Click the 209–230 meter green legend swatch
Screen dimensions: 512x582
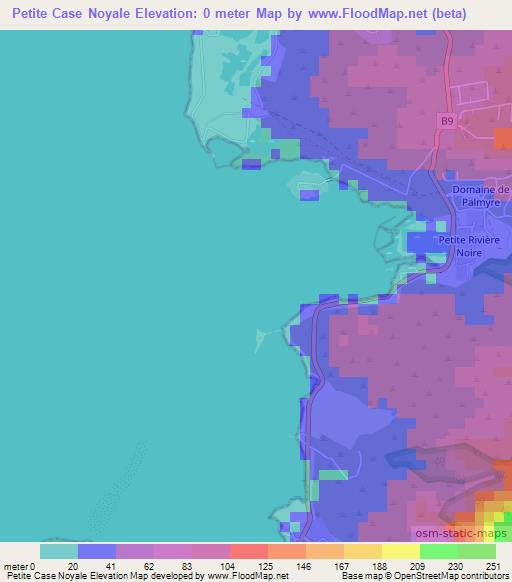point(439,551)
